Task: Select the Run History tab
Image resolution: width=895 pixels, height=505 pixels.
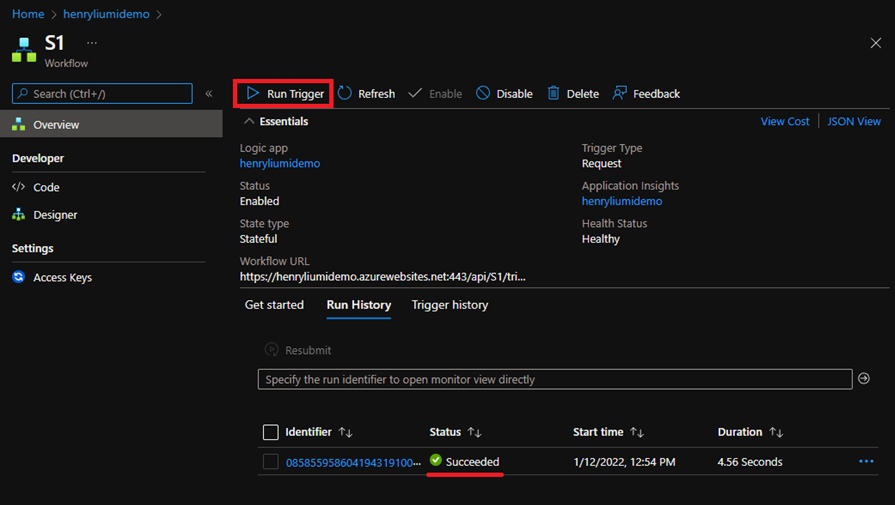Action: tap(358, 305)
